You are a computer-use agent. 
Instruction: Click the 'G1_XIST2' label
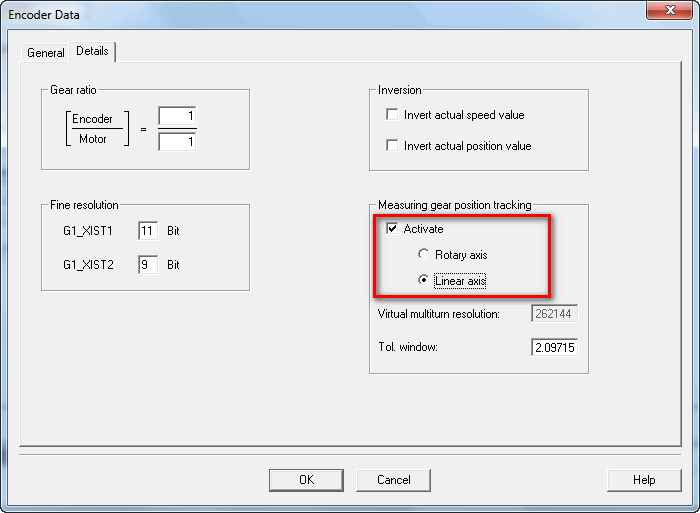coord(88,265)
